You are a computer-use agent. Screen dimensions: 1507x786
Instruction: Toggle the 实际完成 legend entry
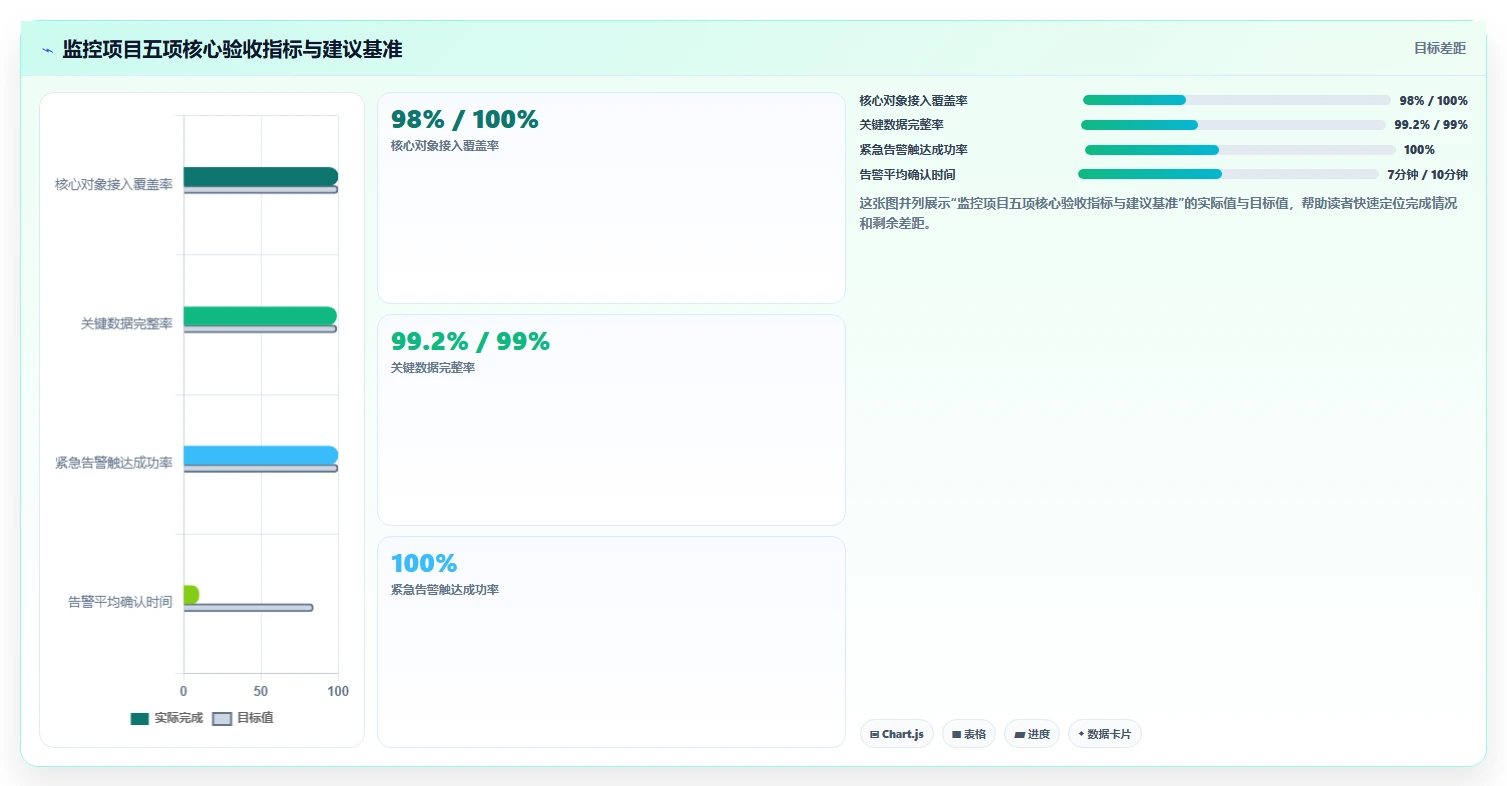click(x=167, y=718)
